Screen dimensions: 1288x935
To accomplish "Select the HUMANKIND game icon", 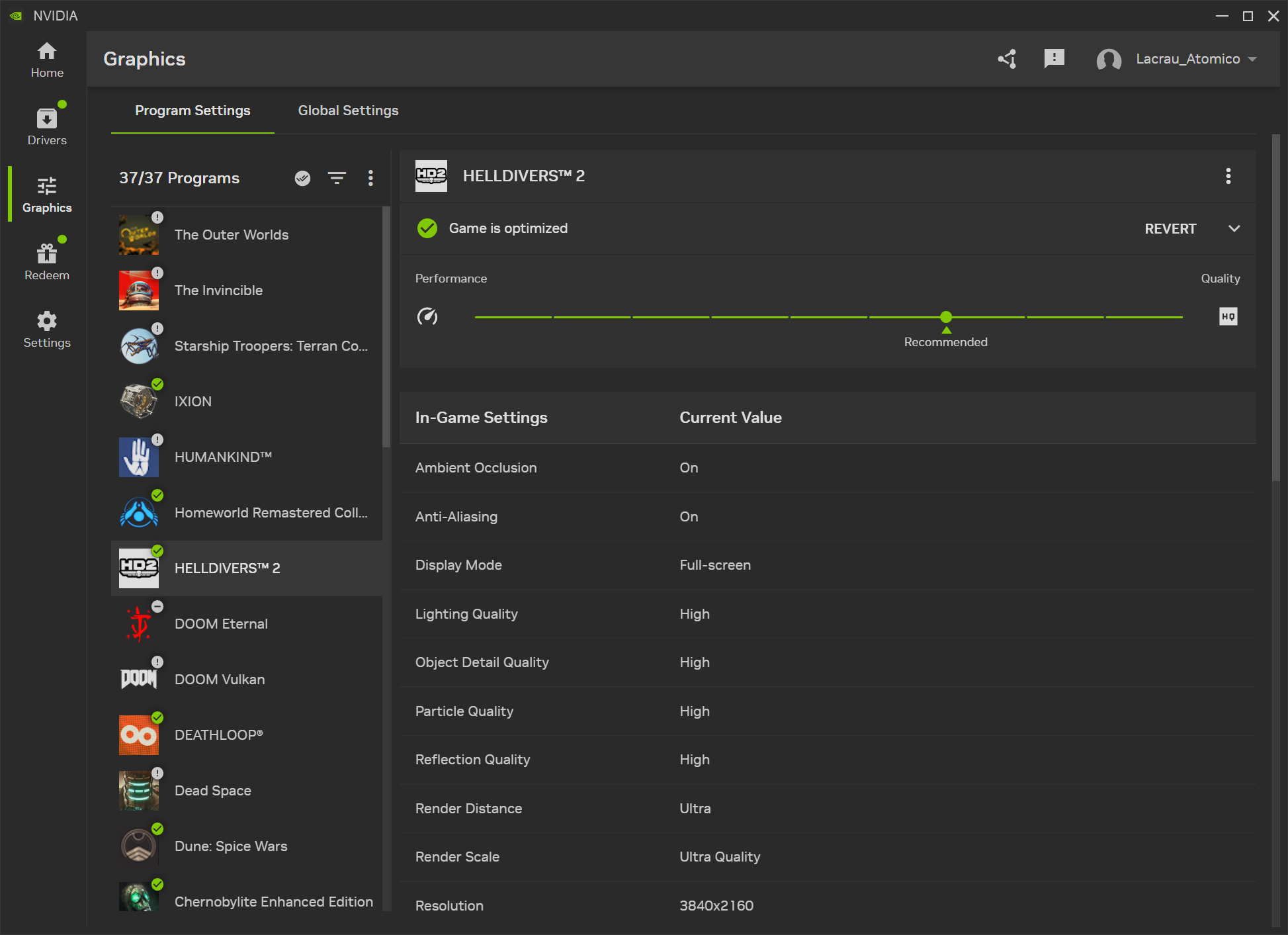I will 139,457.
